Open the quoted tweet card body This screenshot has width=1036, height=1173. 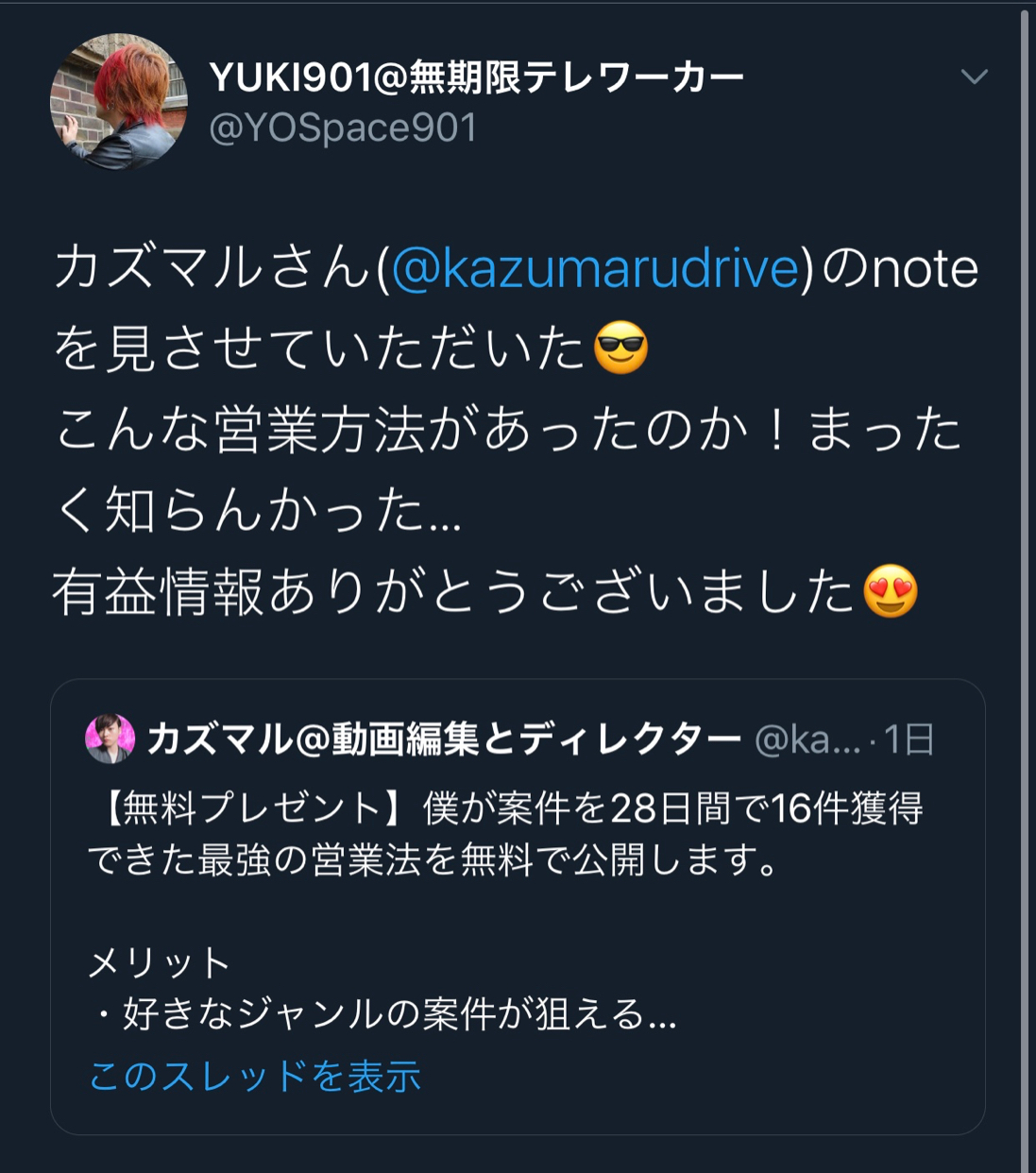518,907
